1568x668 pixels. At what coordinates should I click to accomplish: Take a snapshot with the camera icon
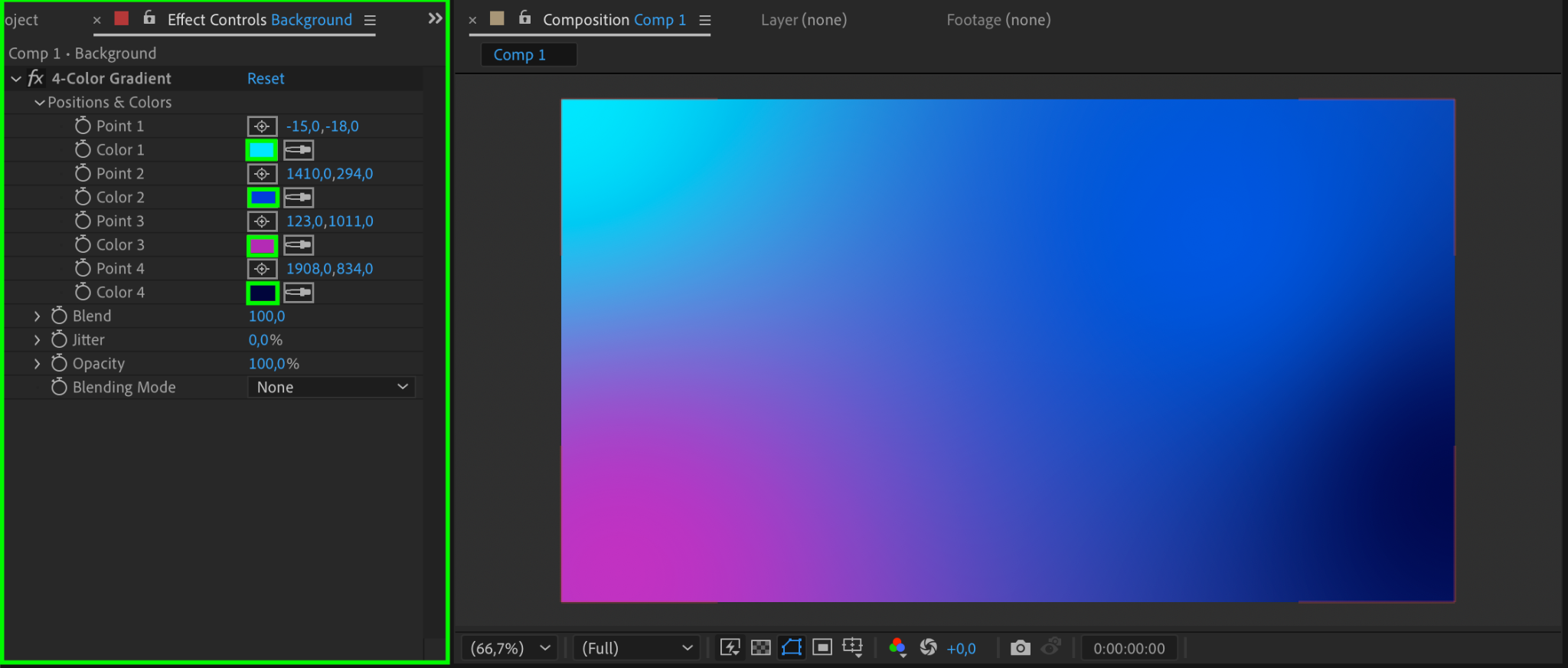(1020, 648)
